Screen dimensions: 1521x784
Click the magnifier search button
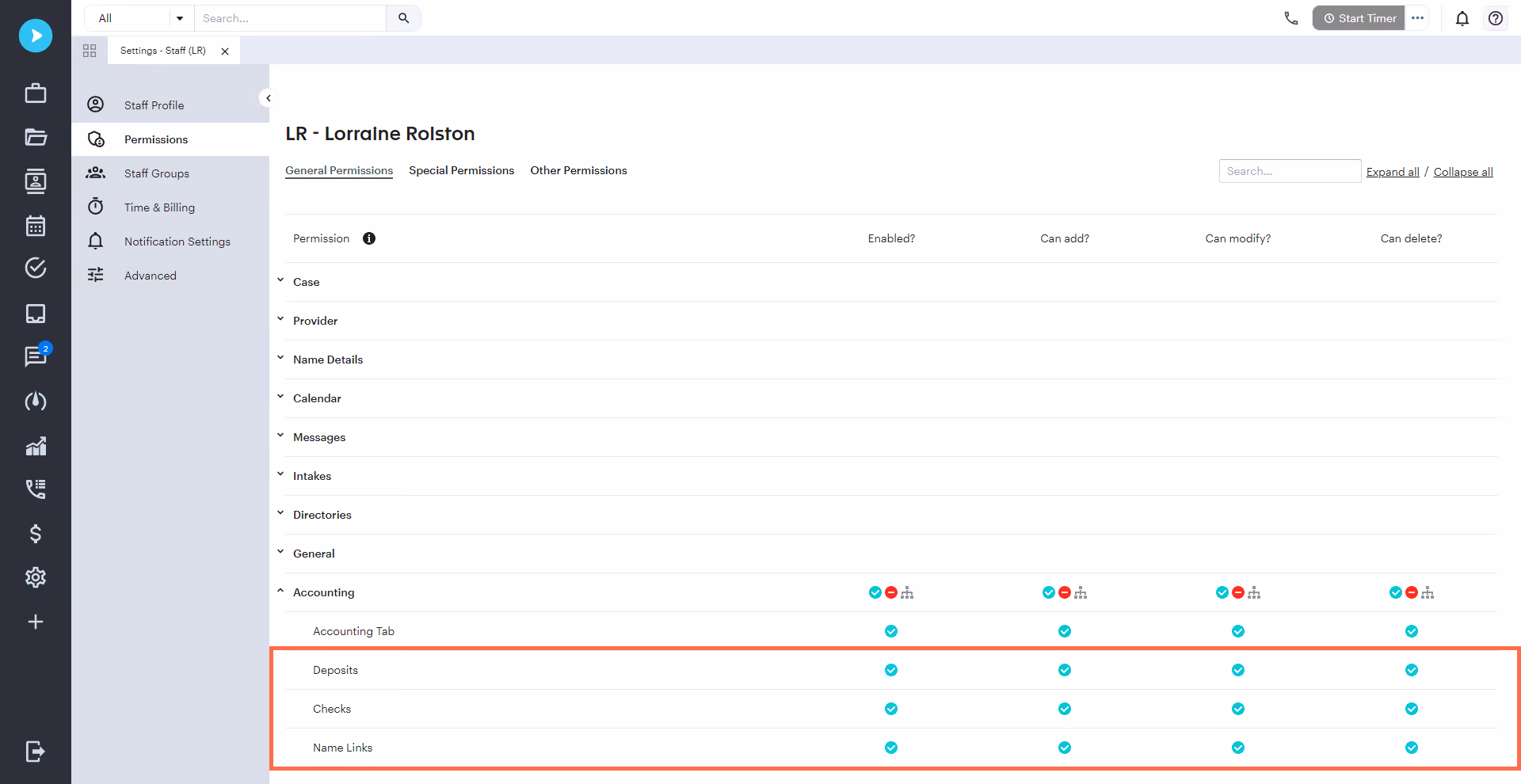point(404,18)
